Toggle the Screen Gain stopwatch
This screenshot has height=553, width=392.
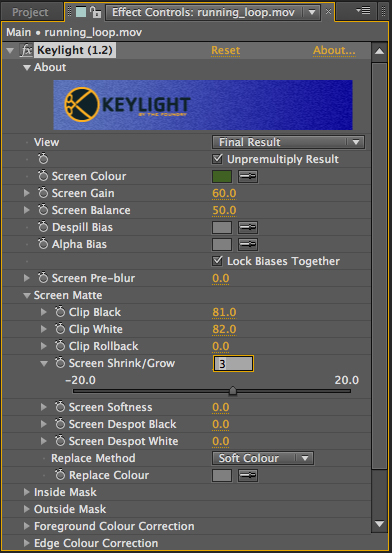pyautogui.click(x=43, y=193)
